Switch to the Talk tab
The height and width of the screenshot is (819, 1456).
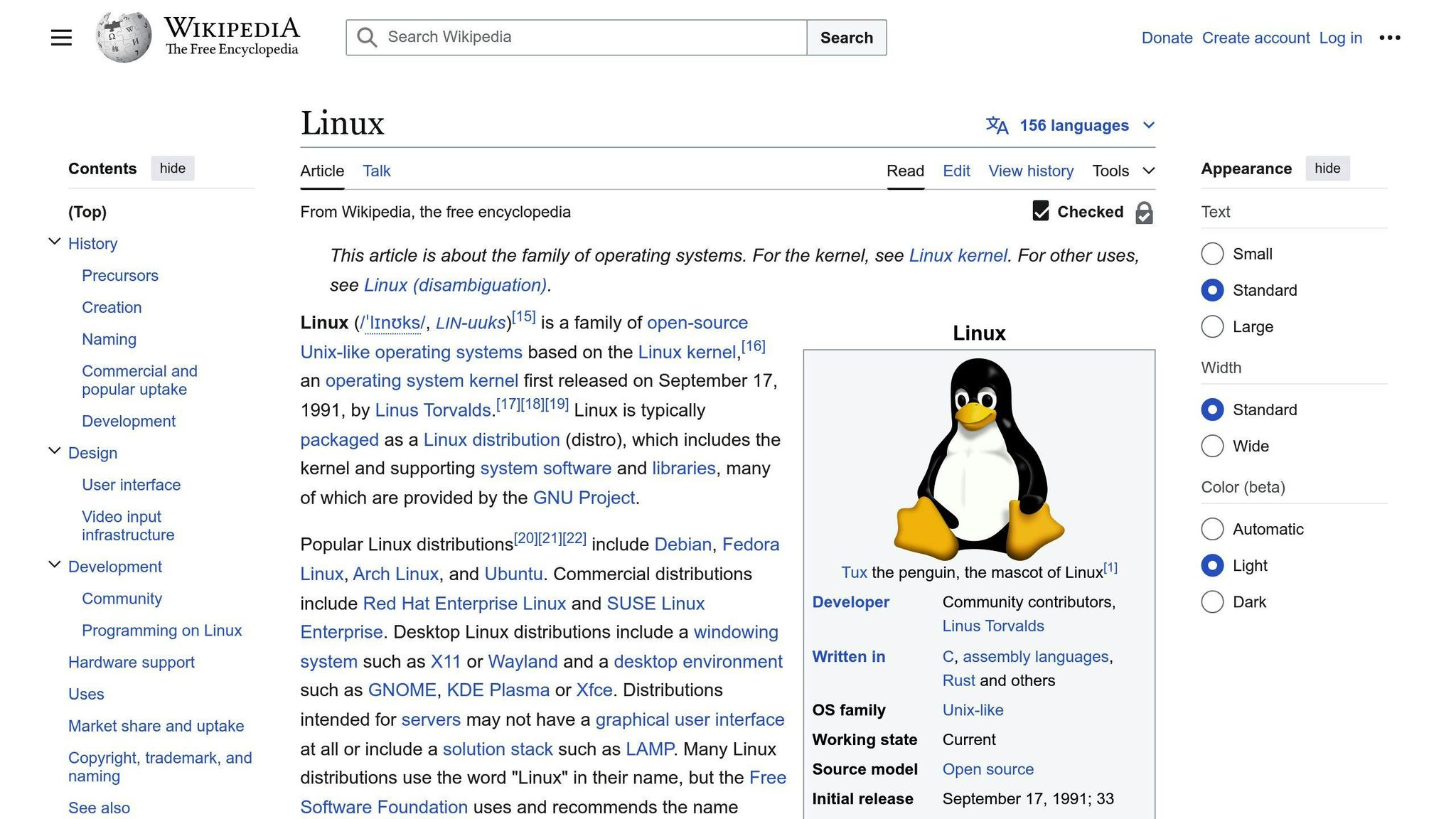pyautogui.click(x=376, y=171)
